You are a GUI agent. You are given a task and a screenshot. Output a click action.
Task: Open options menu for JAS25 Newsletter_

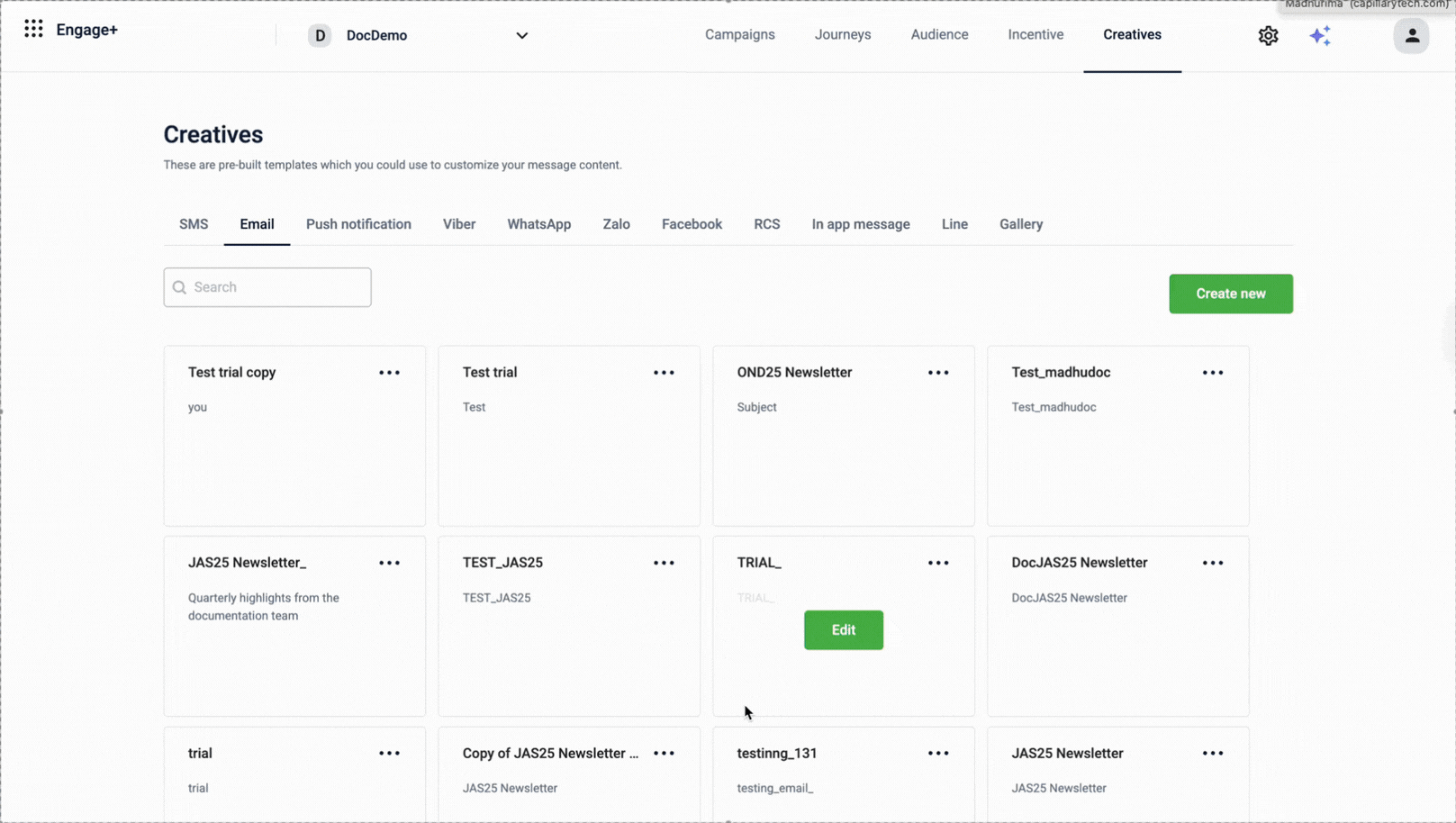(x=389, y=563)
